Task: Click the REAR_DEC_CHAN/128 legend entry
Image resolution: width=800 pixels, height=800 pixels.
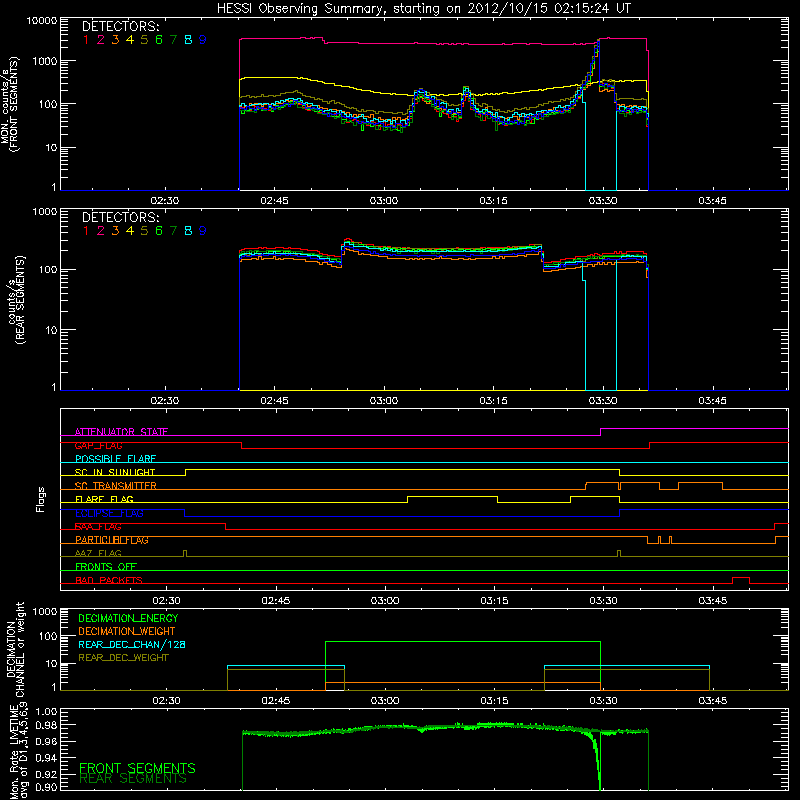Action: point(132,644)
